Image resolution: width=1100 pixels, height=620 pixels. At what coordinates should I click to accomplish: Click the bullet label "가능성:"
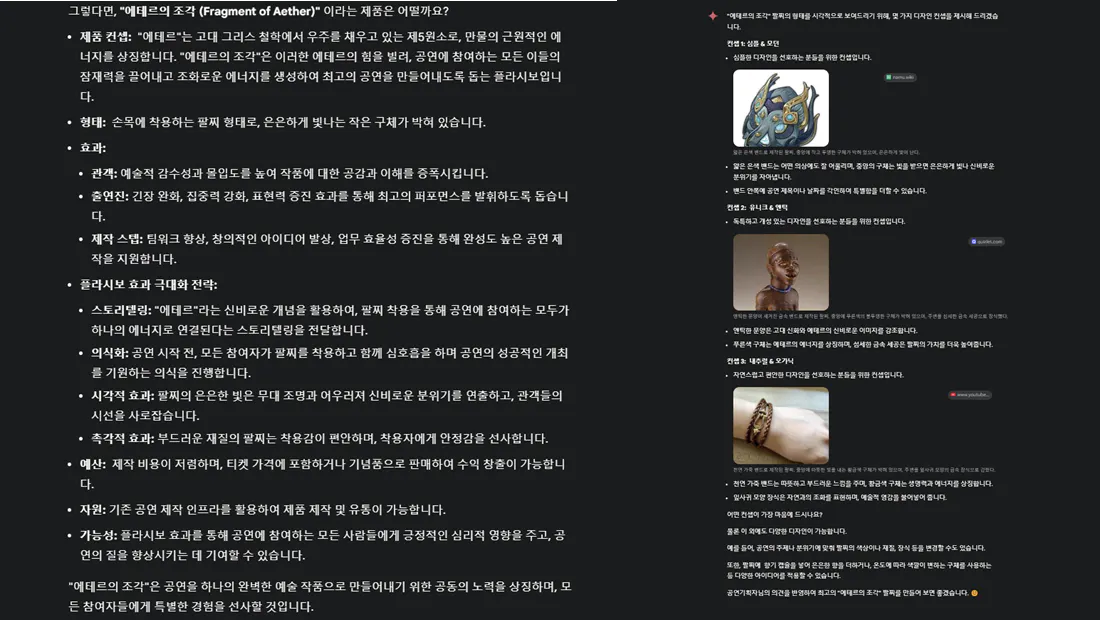click(x=98, y=535)
